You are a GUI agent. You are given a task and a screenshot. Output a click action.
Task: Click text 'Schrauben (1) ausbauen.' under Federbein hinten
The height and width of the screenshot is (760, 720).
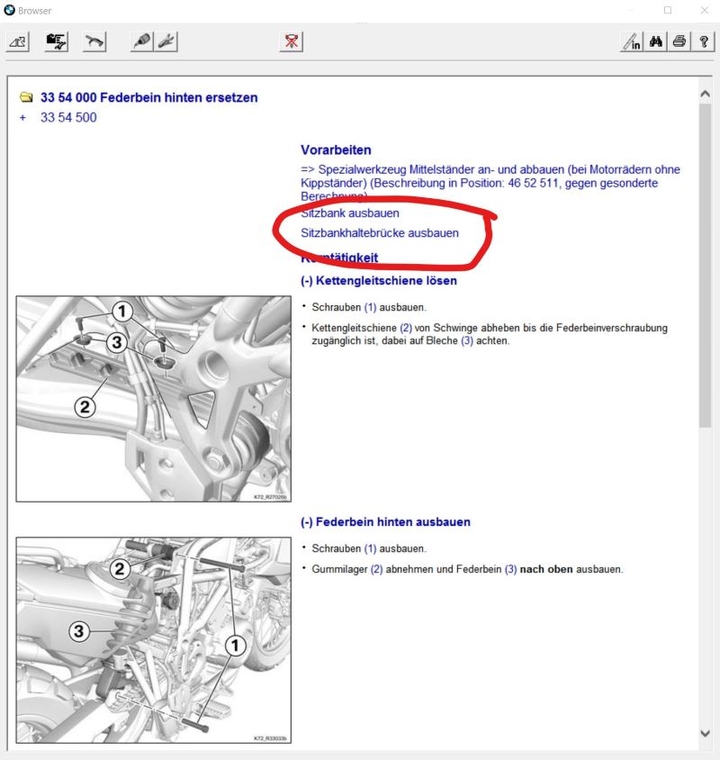pyautogui.click(x=369, y=549)
